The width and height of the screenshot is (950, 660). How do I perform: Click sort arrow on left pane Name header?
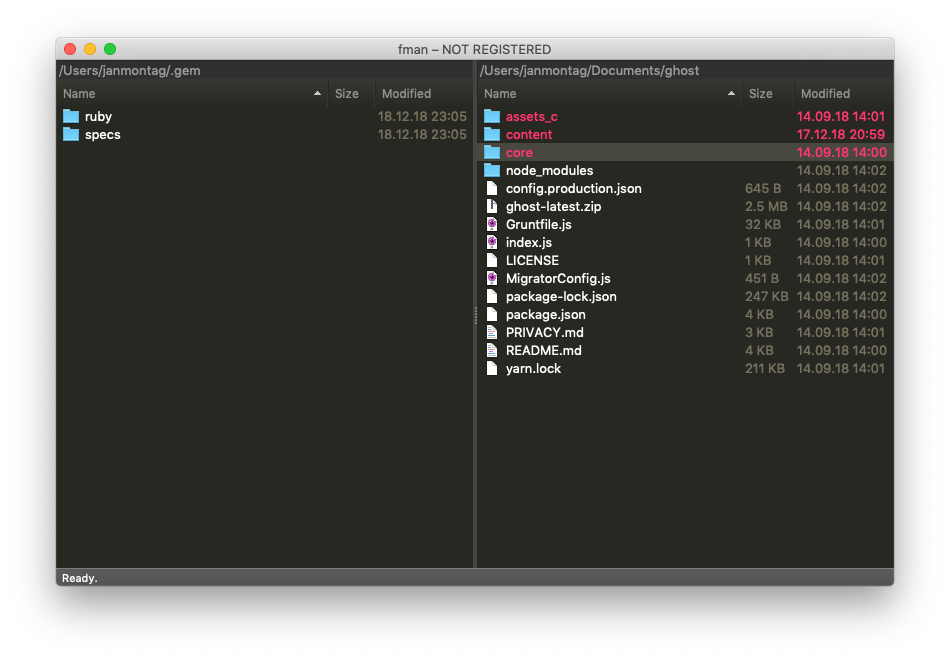tap(318, 93)
